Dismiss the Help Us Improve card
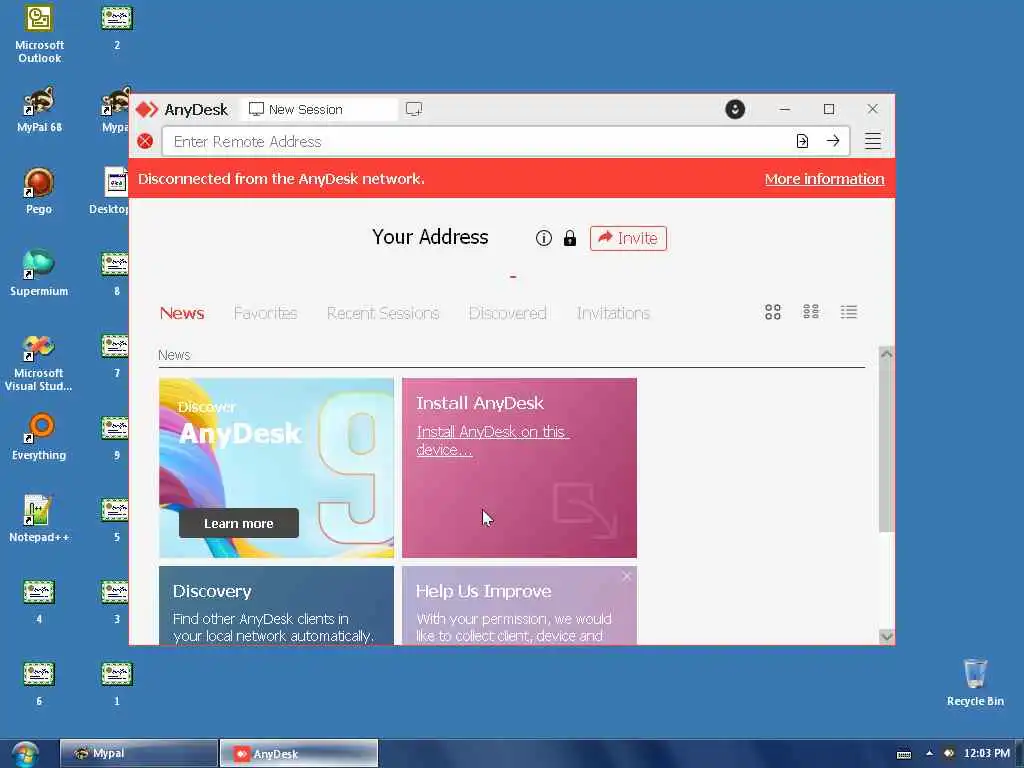The width and height of the screenshot is (1024, 768). click(x=626, y=576)
